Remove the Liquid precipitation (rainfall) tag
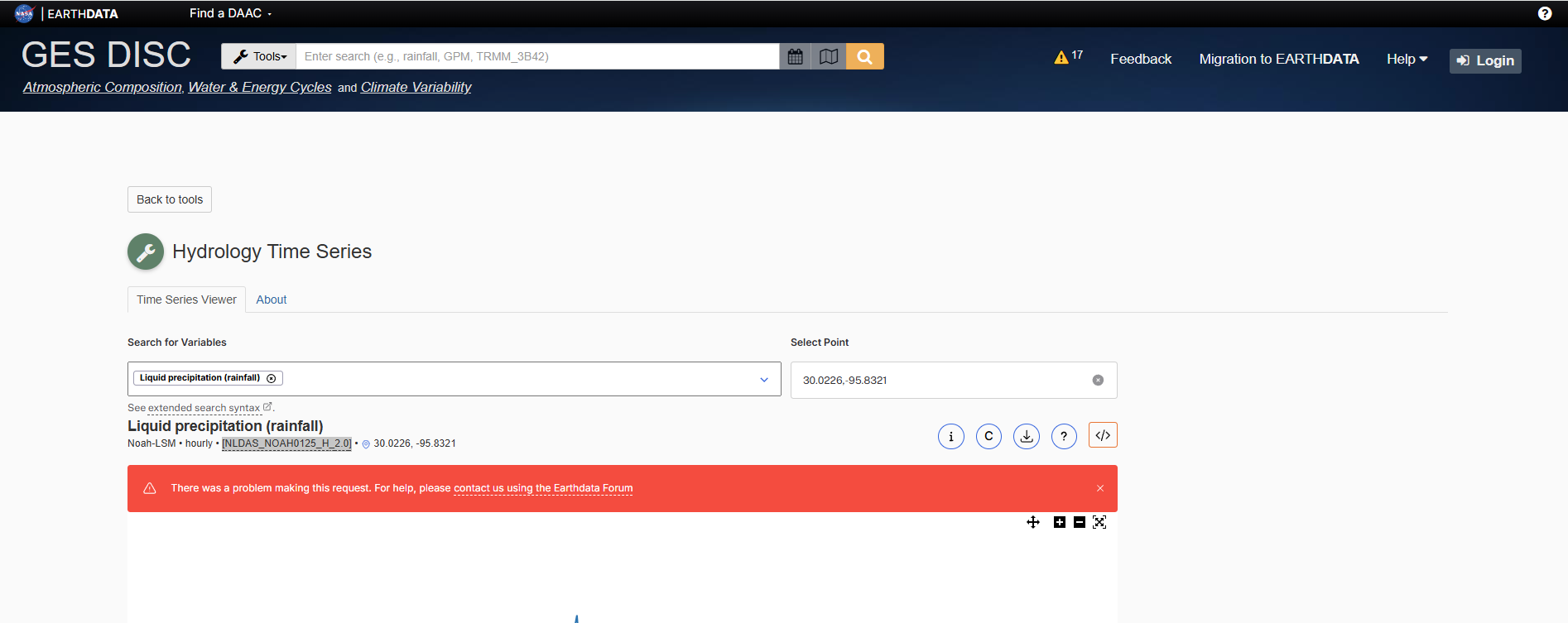Image resolution: width=1568 pixels, height=623 pixels. [272, 378]
